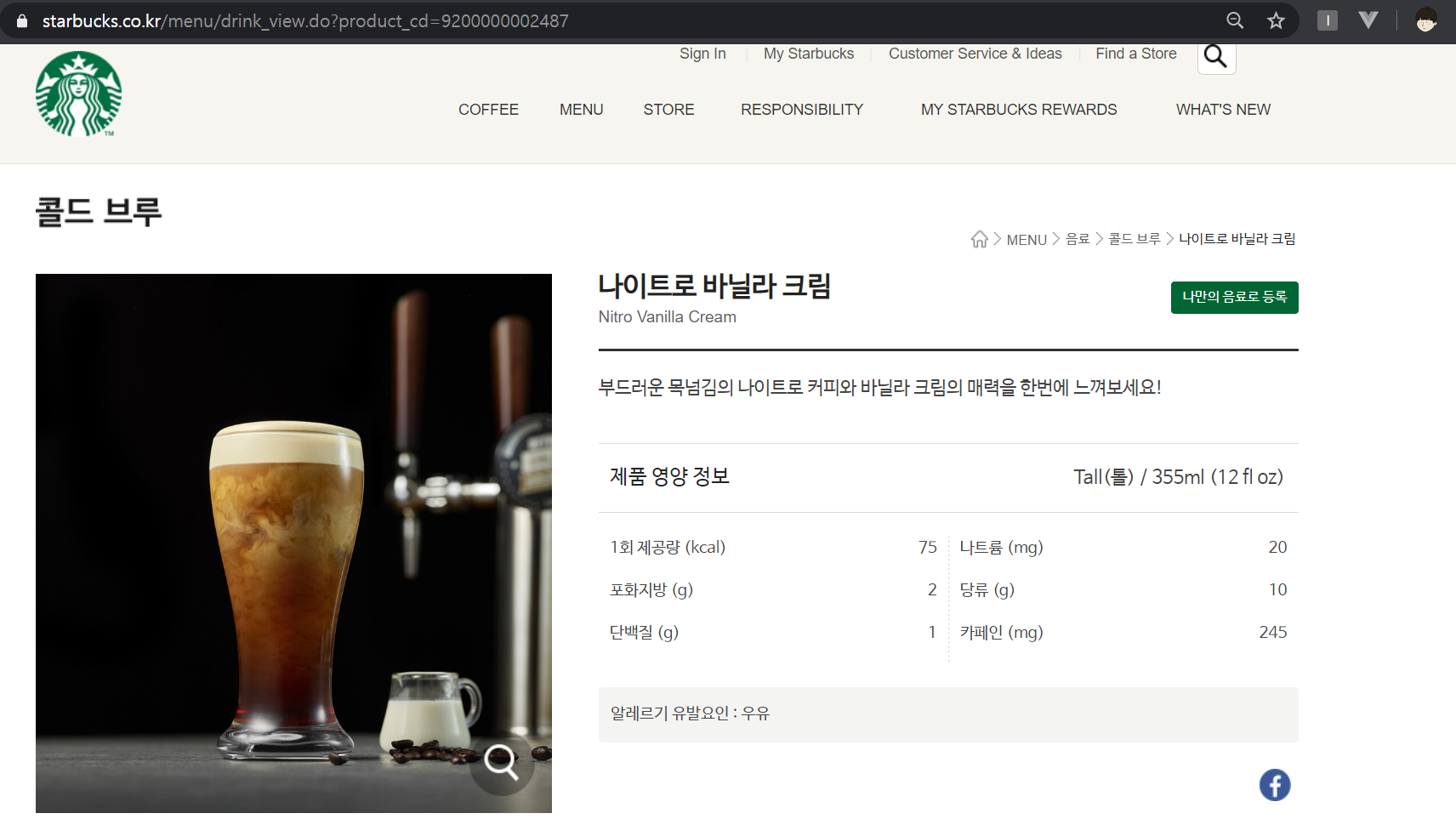Click the caffeine value 245

1273,632
